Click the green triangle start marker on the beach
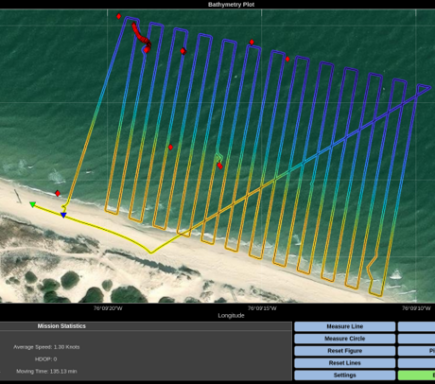435x384 pixels. 32,204
